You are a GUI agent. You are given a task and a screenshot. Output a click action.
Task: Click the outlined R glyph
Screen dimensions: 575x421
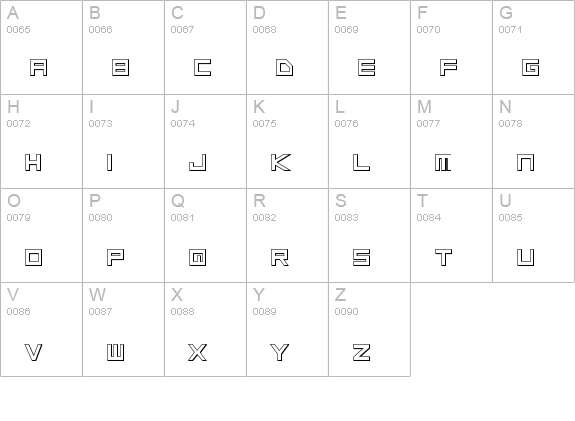click(x=280, y=257)
